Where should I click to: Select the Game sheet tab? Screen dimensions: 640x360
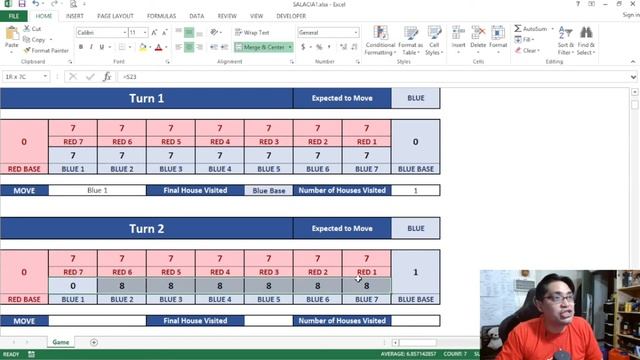[60, 342]
